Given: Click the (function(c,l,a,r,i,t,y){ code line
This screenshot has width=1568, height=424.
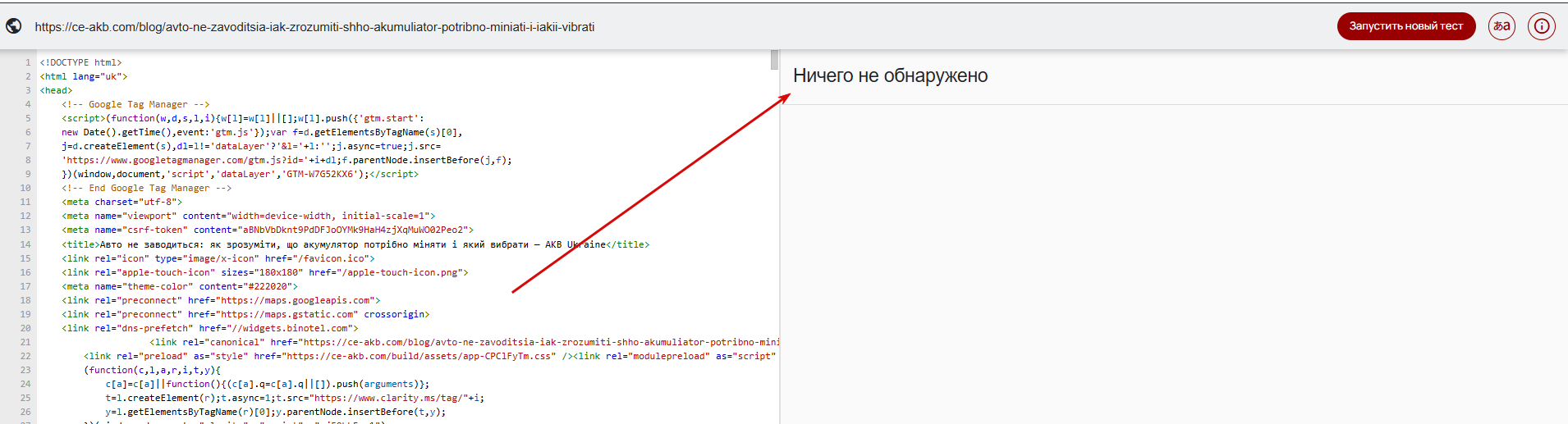Looking at the screenshot, I should pos(152,370).
